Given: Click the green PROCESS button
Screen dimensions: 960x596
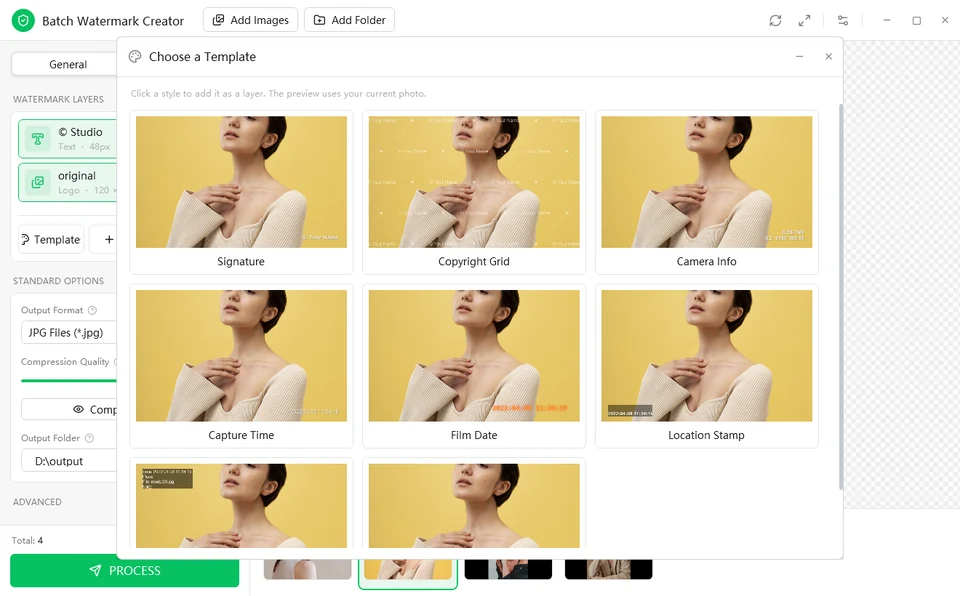Looking at the screenshot, I should (124, 570).
